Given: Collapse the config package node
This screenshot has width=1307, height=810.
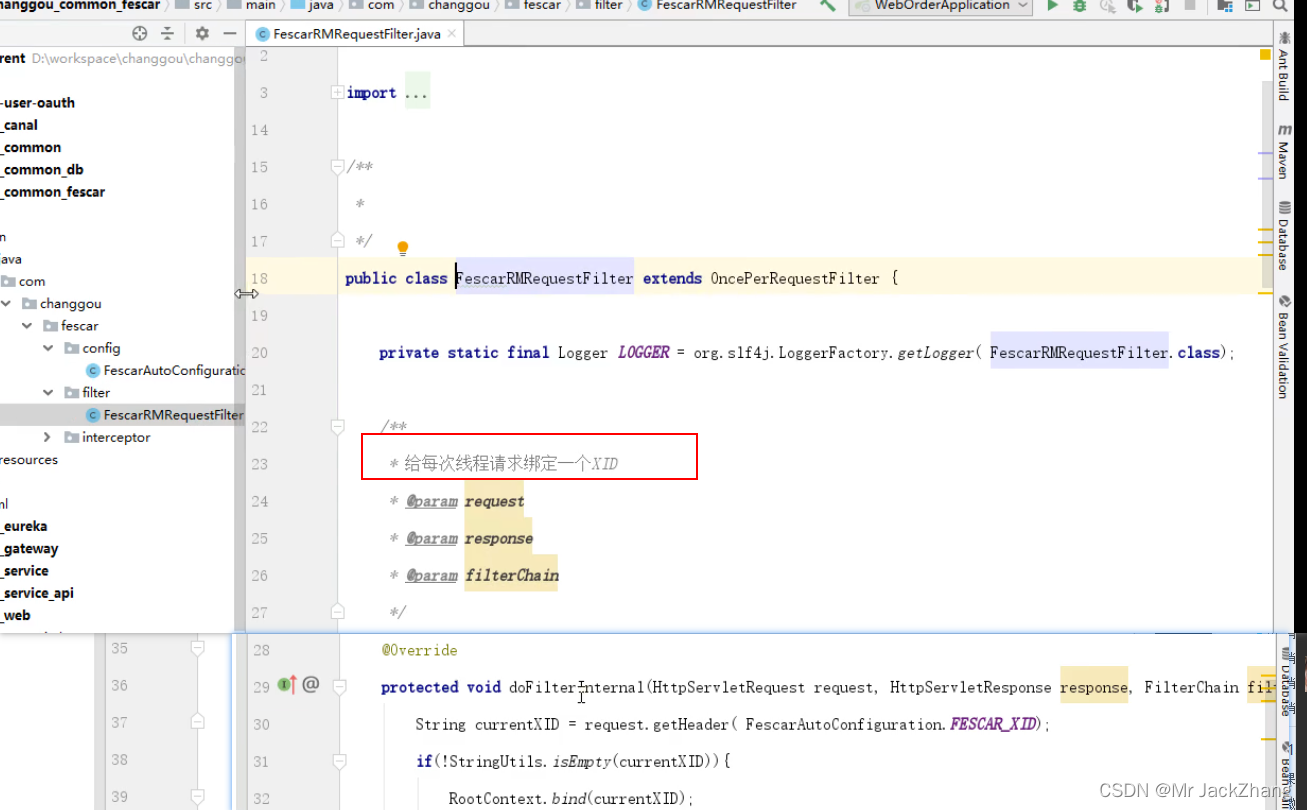Looking at the screenshot, I should (x=48, y=348).
